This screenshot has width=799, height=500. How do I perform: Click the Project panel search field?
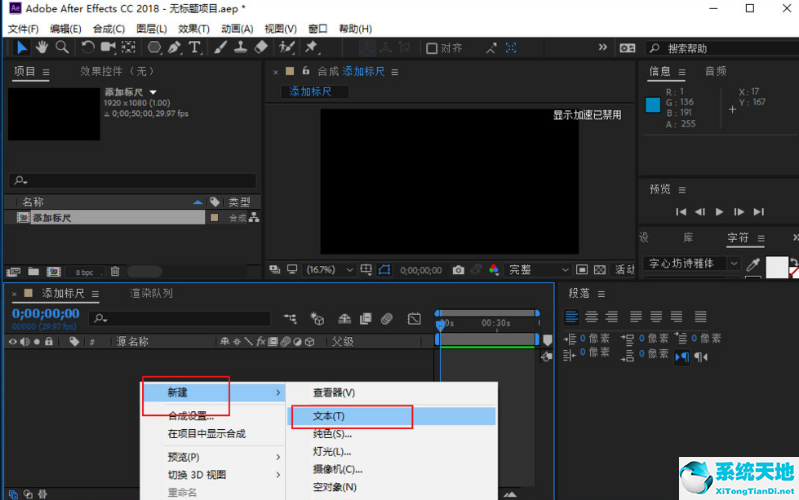pyautogui.click(x=132, y=180)
